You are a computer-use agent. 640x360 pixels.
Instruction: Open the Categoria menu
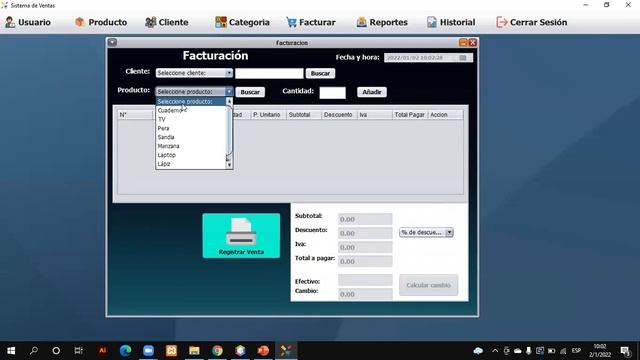coord(242,22)
